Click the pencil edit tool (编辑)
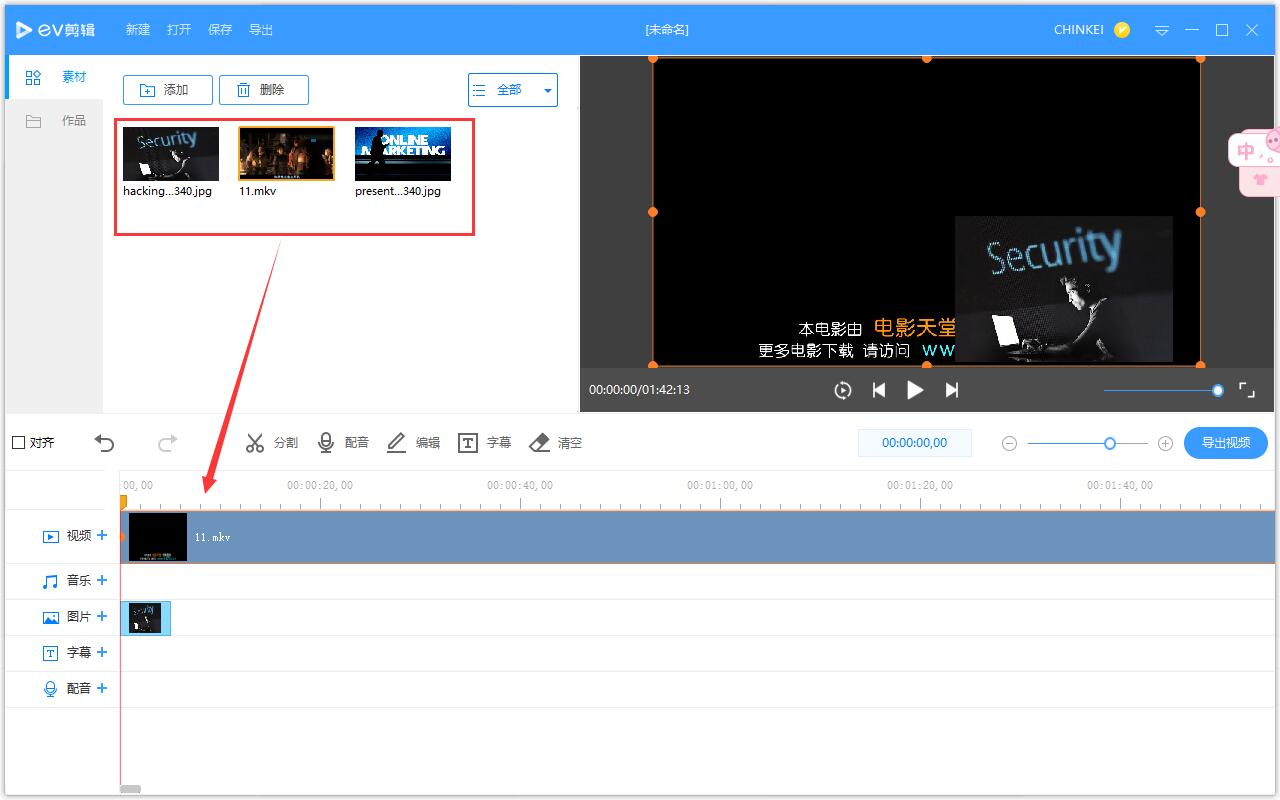The image size is (1280, 800). pos(413,443)
